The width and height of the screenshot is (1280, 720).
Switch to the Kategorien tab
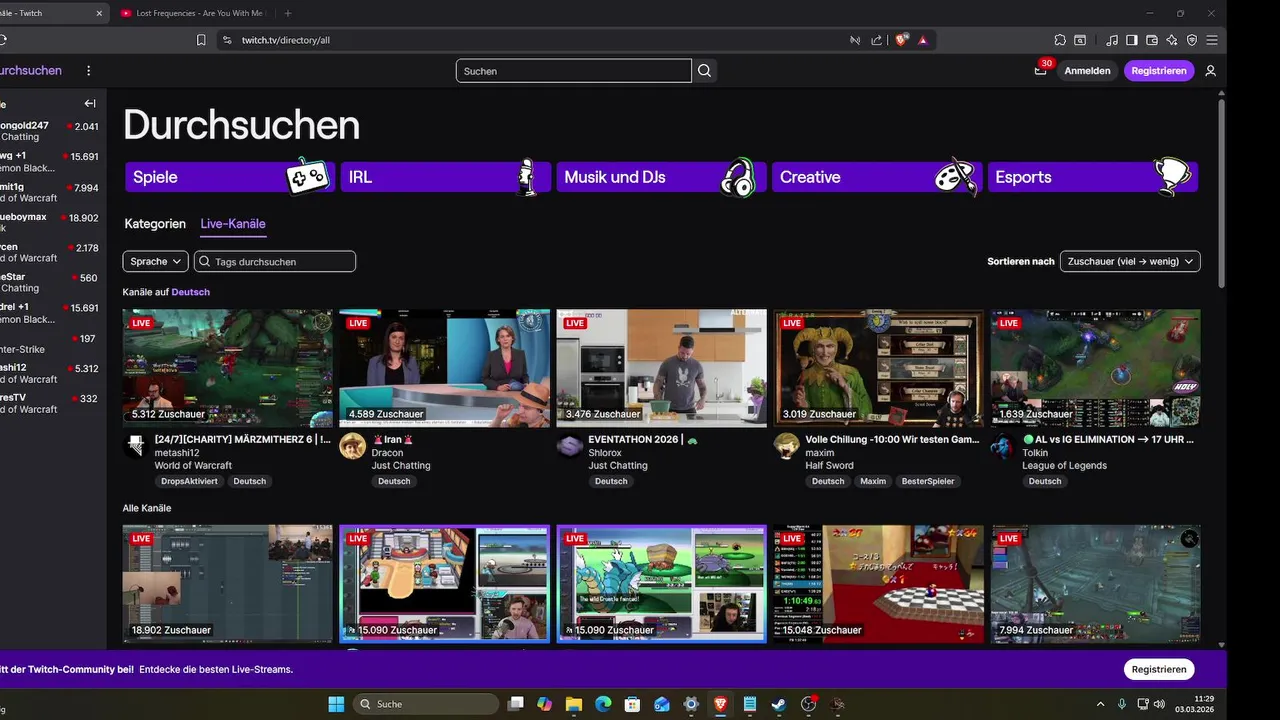[155, 224]
